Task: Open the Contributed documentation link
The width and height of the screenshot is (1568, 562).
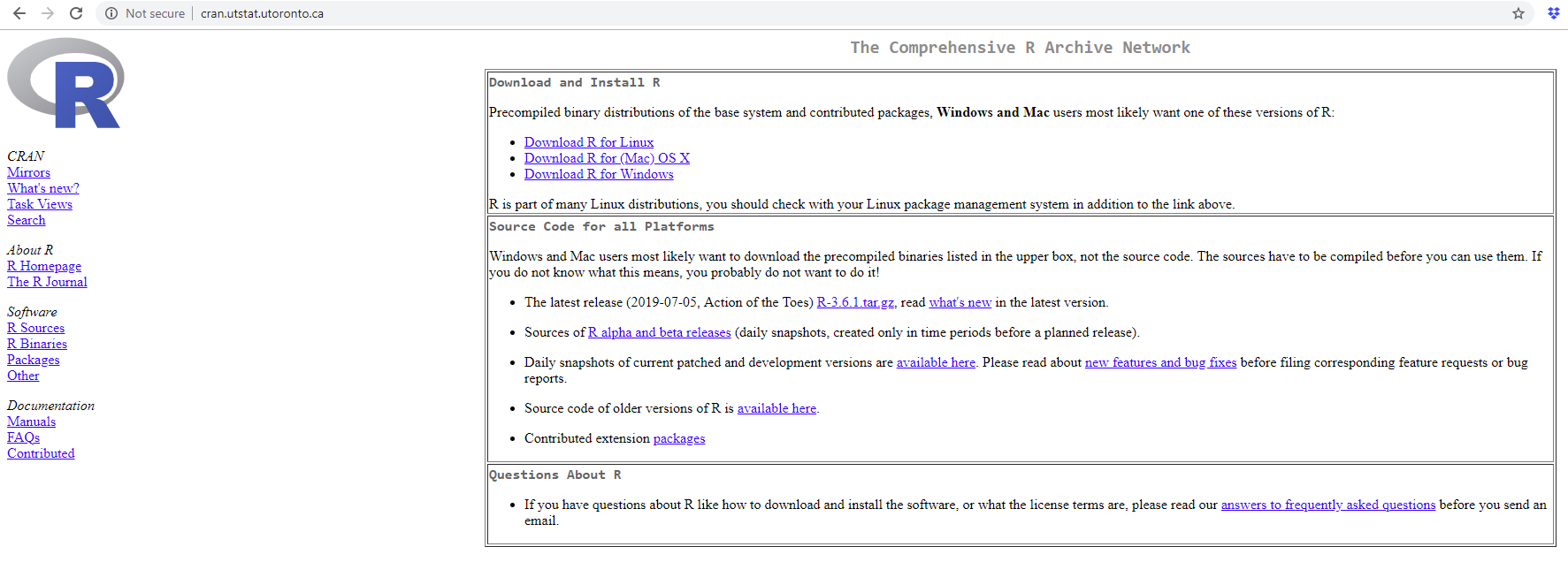Action: point(41,453)
